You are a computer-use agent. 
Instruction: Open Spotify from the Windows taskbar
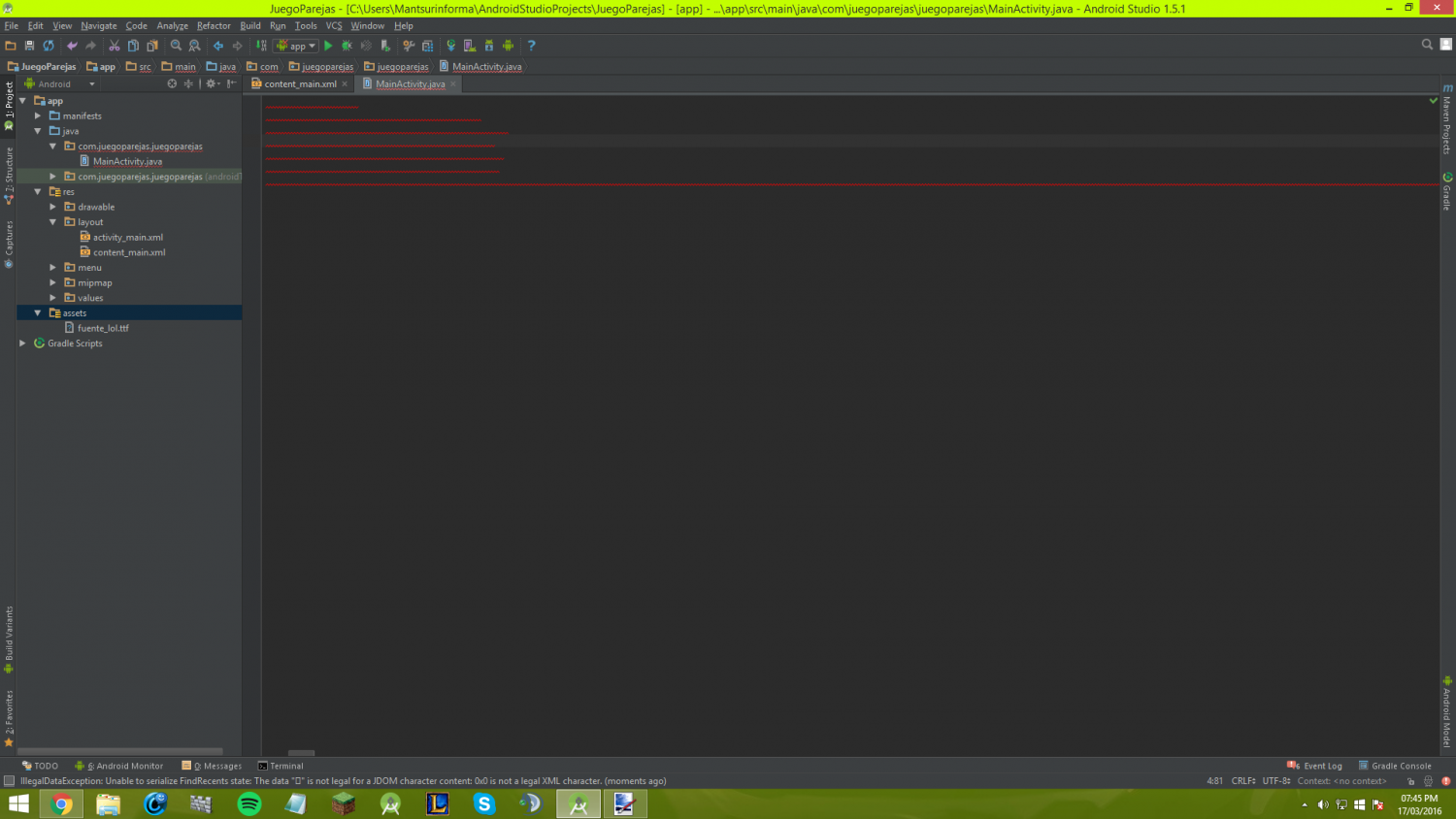tap(249, 803)
